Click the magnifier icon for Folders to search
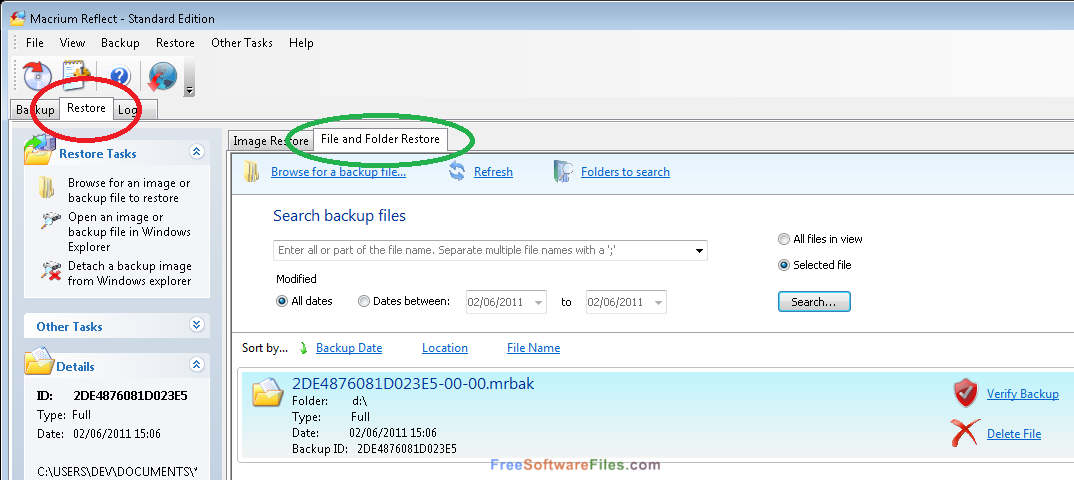1074x480 pixels. (x=562, y=172)
